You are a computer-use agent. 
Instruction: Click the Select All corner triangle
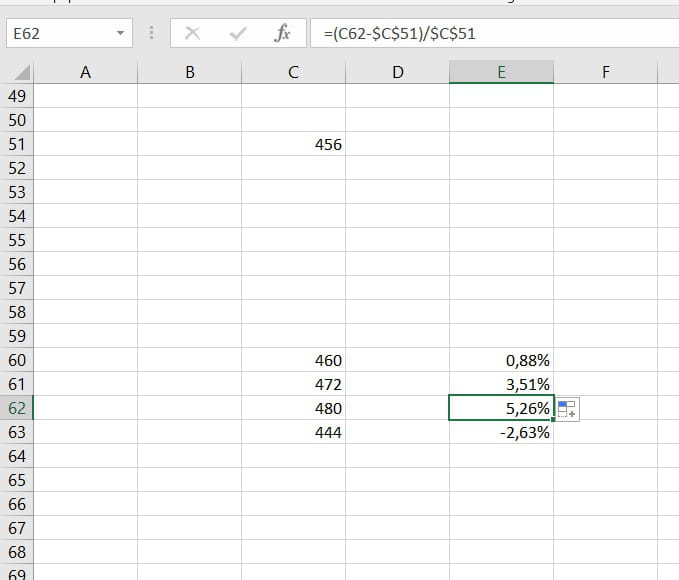click(x=22, y=72)
